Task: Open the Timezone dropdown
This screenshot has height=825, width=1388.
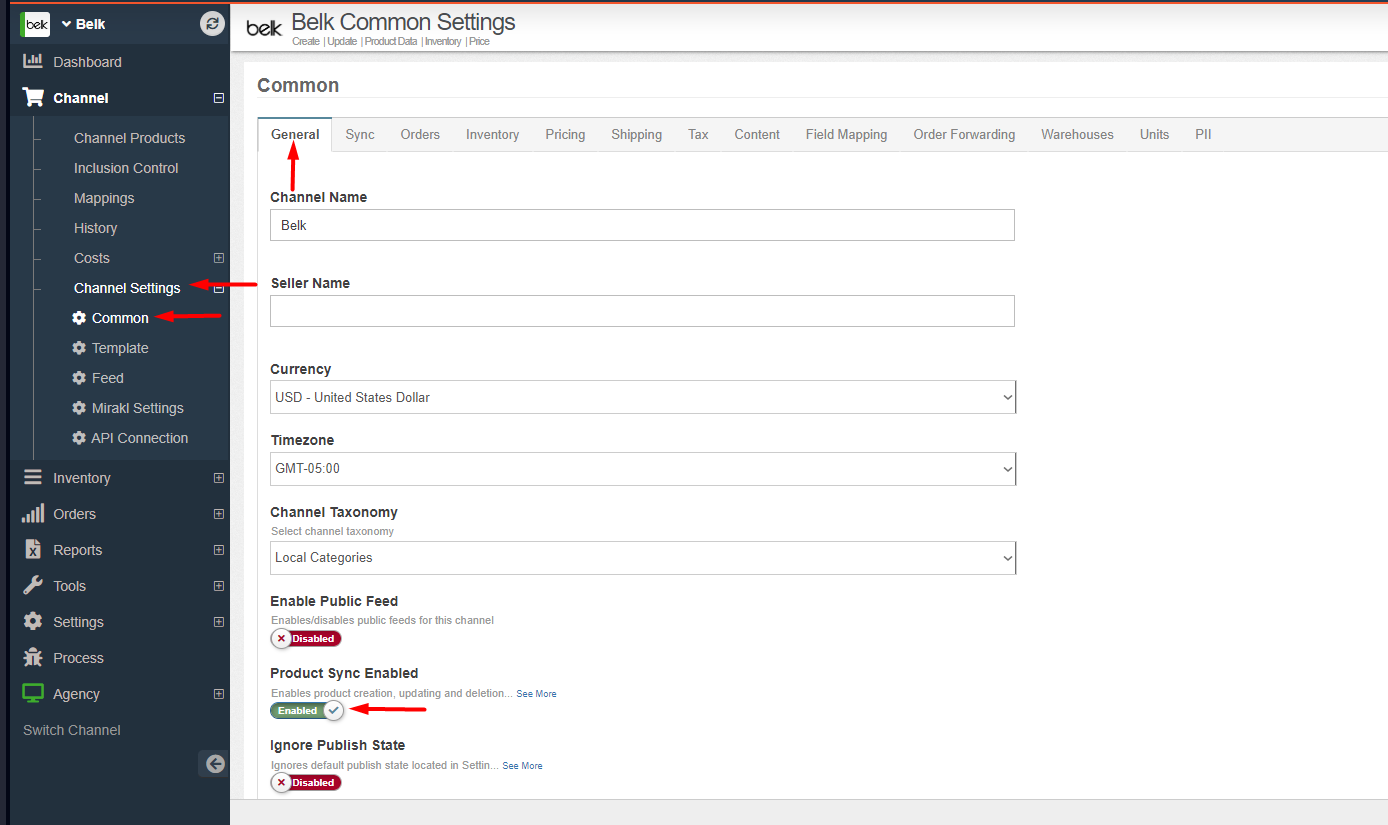Action: pyautogui.click(x=643, y=469)
